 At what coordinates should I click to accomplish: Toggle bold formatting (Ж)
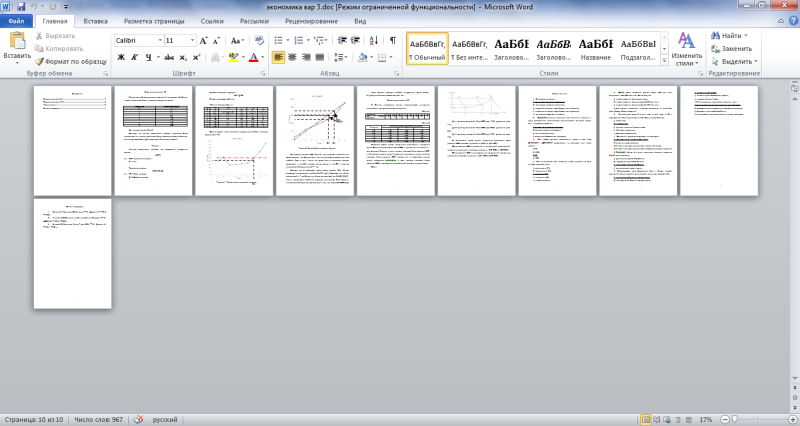(121, 58)
